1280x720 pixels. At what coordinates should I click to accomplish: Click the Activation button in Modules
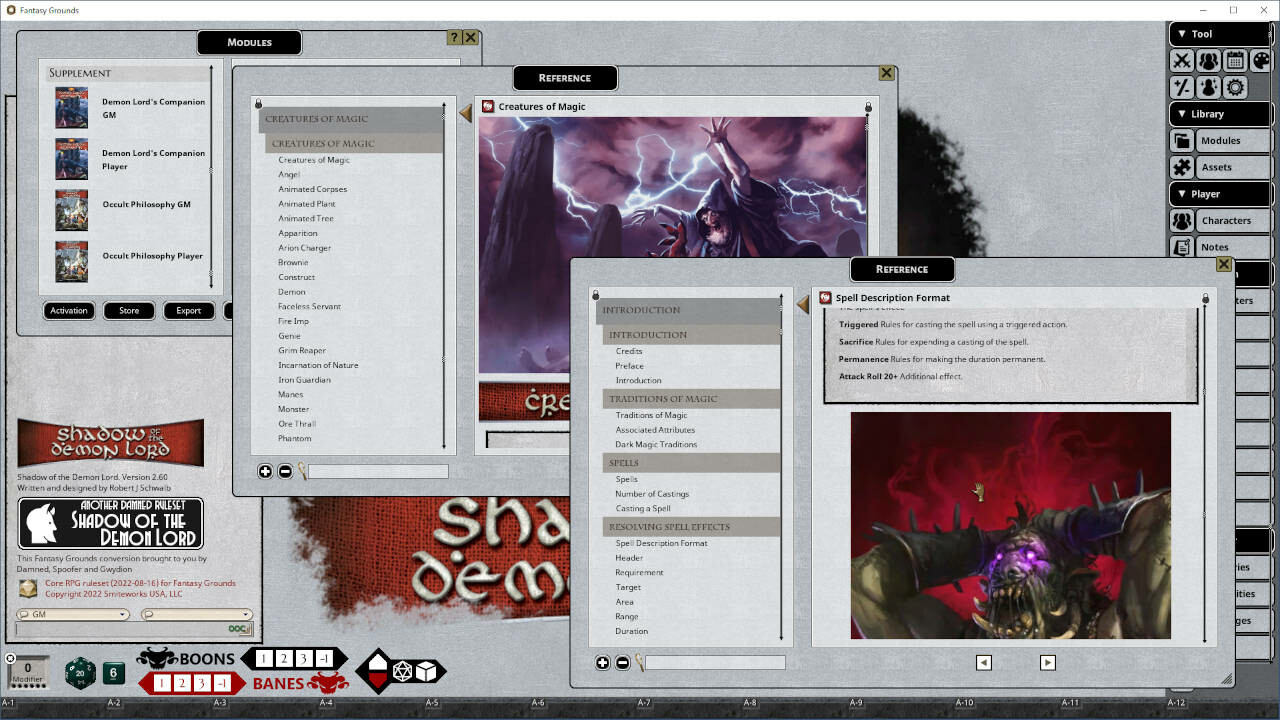click(x=69, y=310)
